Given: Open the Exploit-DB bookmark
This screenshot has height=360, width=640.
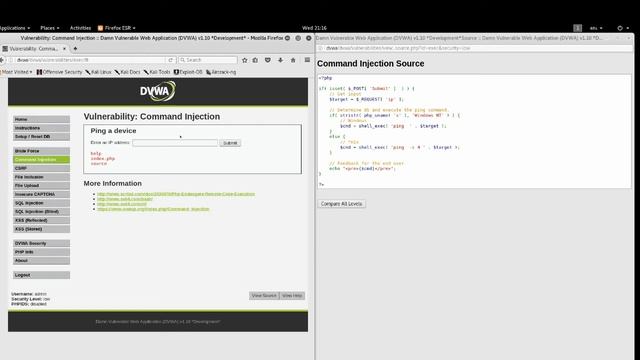Looking at the screenshot, I should [x=188, y=72].
